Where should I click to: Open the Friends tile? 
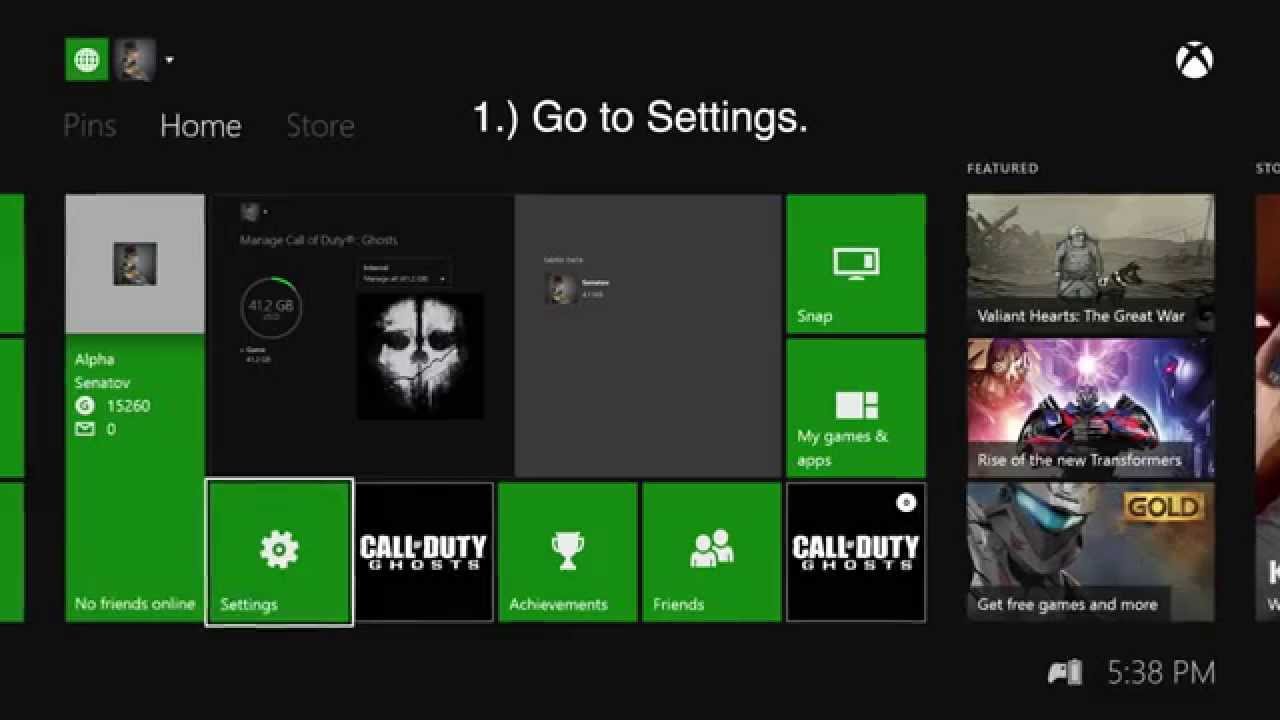click(712, 552)
